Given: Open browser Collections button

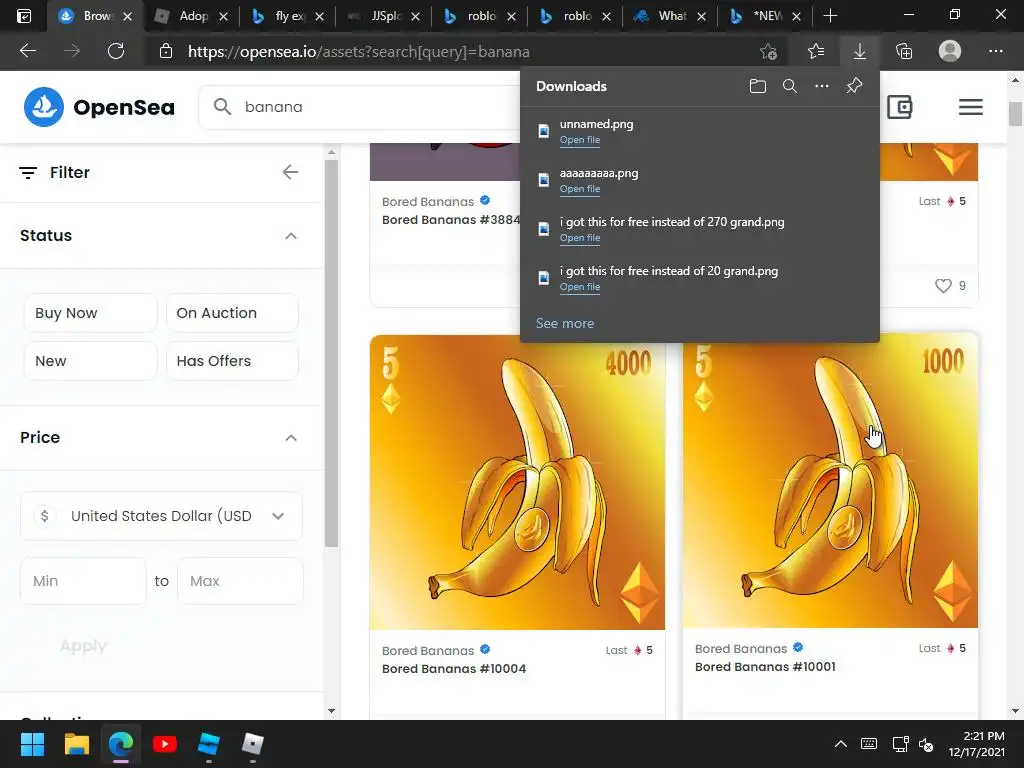Looking at the screenshot, I should point(904,52).
